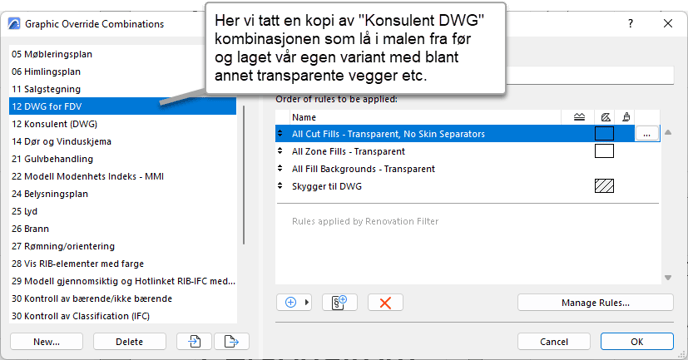Click reorder handle of Skygger til DWG rule
This screenshot has height=360, width=688.
280,186
